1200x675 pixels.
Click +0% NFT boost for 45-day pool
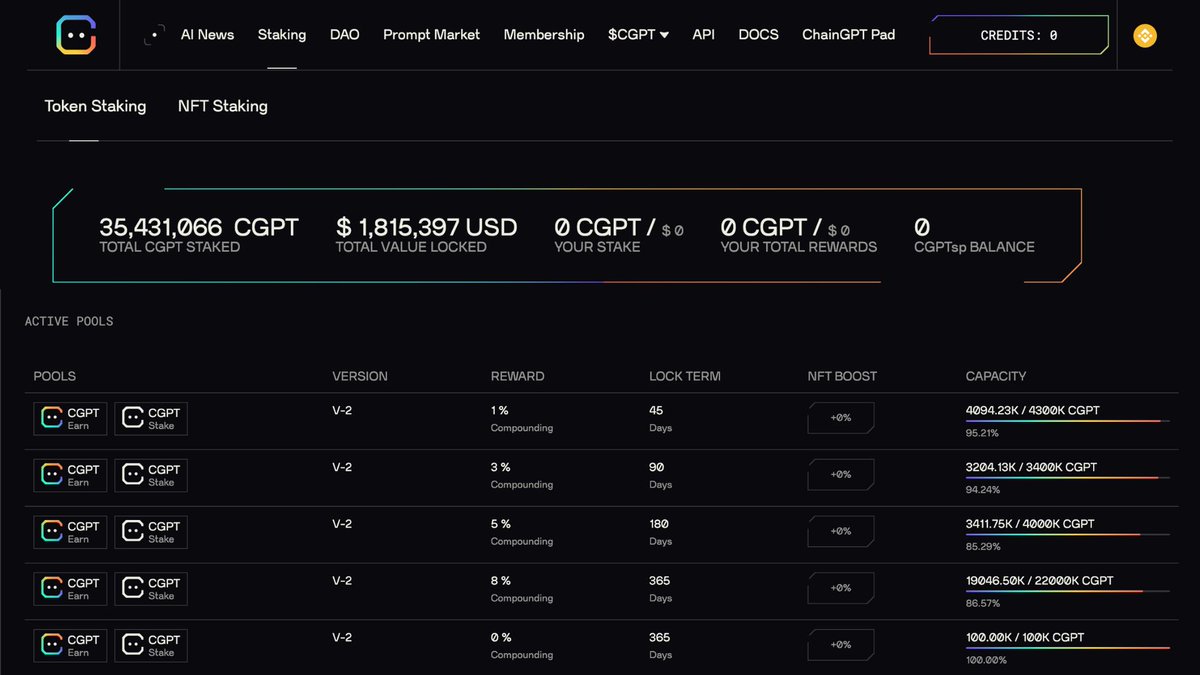(841, 418)
